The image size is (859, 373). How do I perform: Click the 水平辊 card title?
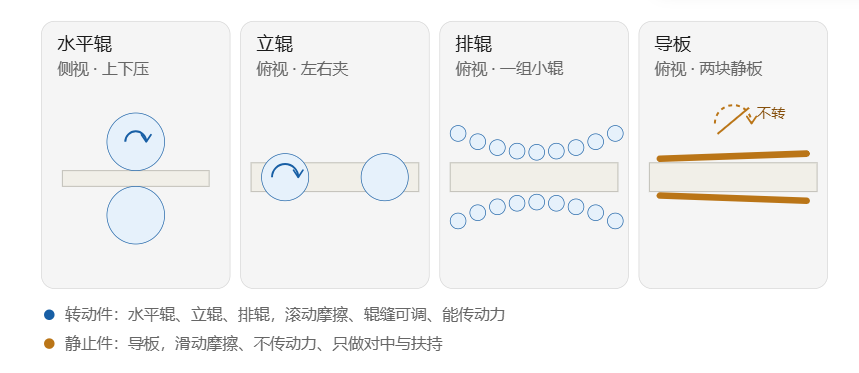[x=84, y=44]
